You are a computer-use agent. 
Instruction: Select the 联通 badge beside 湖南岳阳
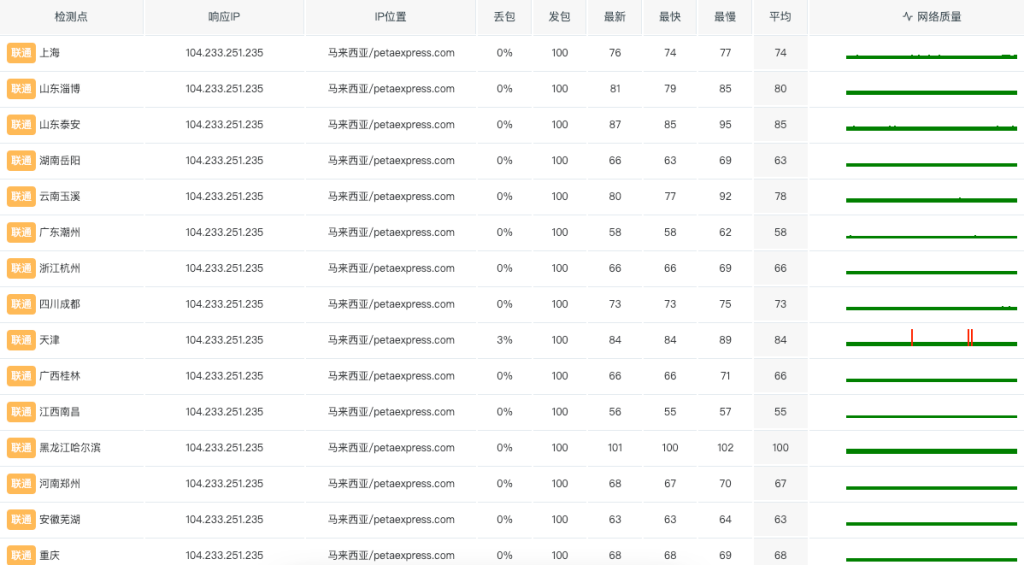(x=21, y=161)
